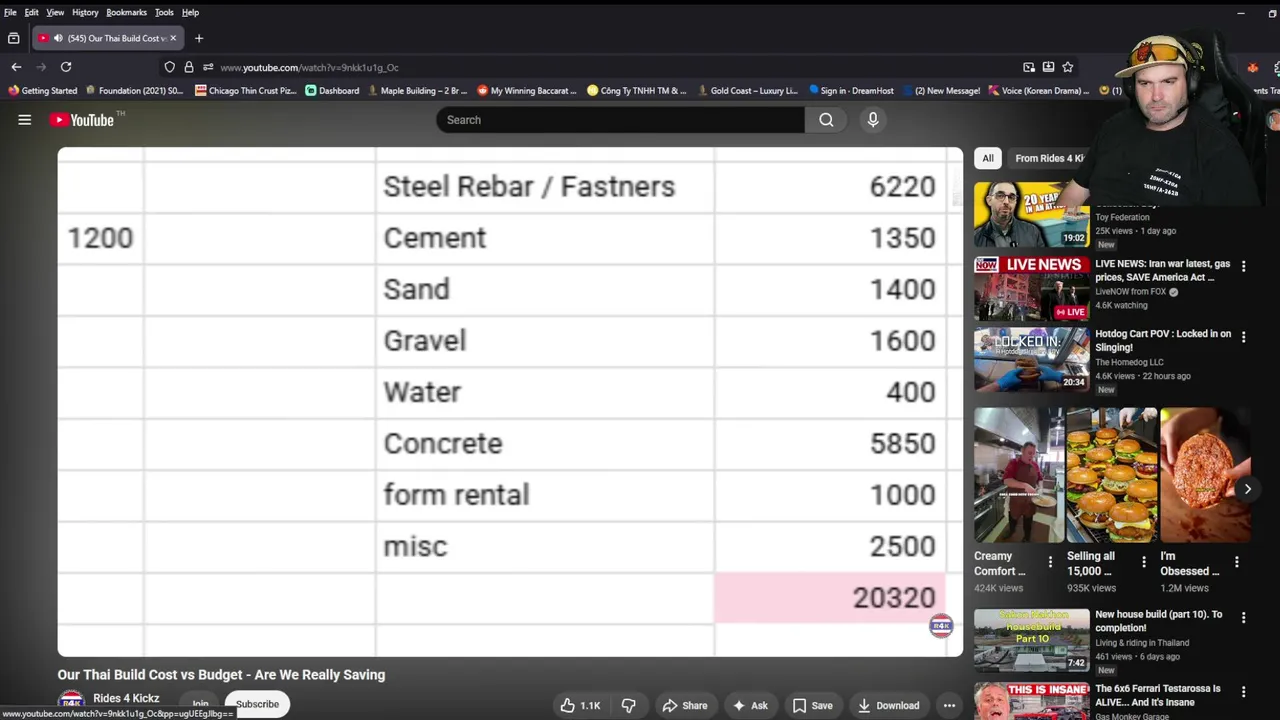This screenshot has width=1280, height=720.
Task: Click the site security padlock icon
Action: (x=189, y=67)
